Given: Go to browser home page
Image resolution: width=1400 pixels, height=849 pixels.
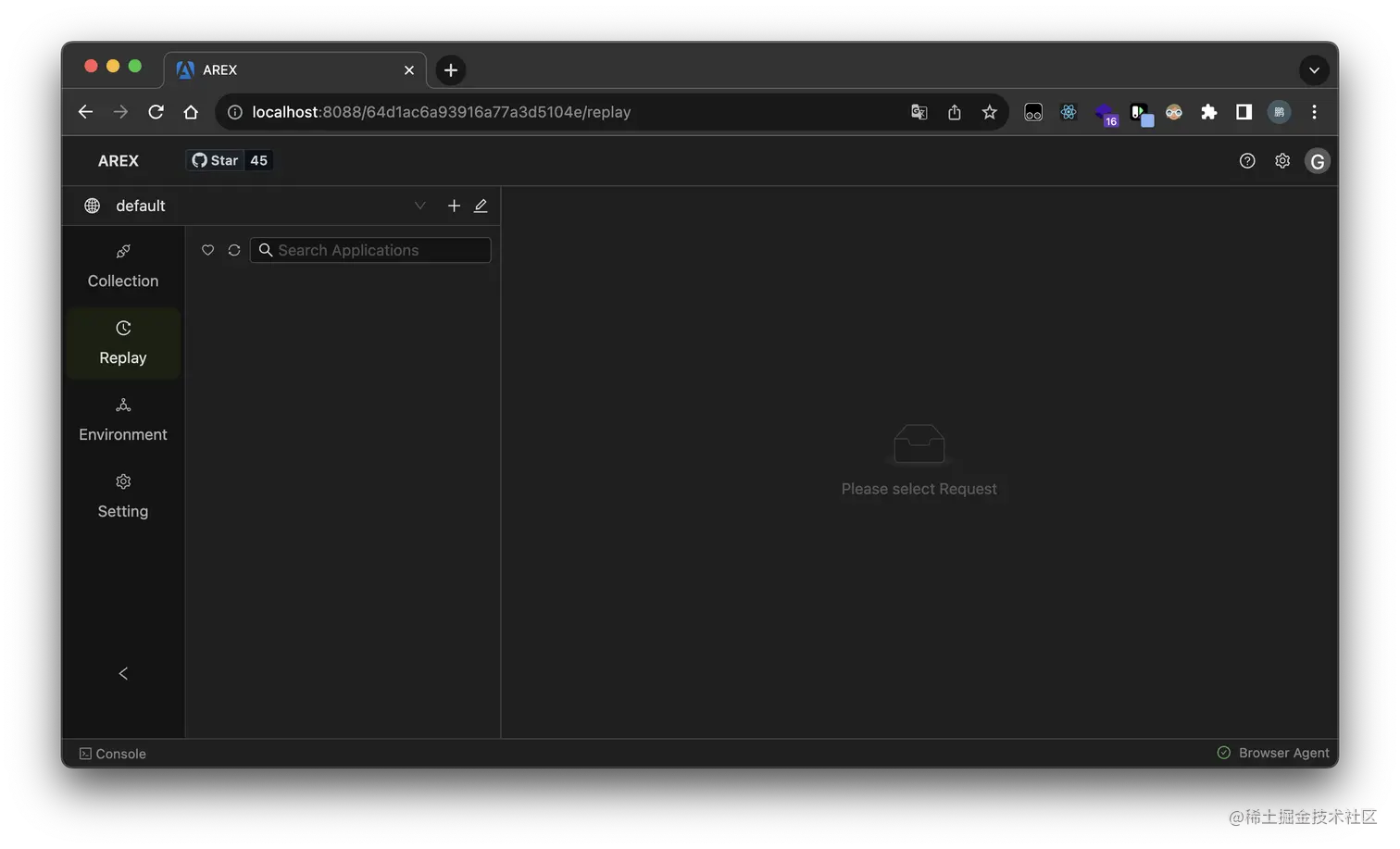Looking at the screenshot, I should [191, 112].
